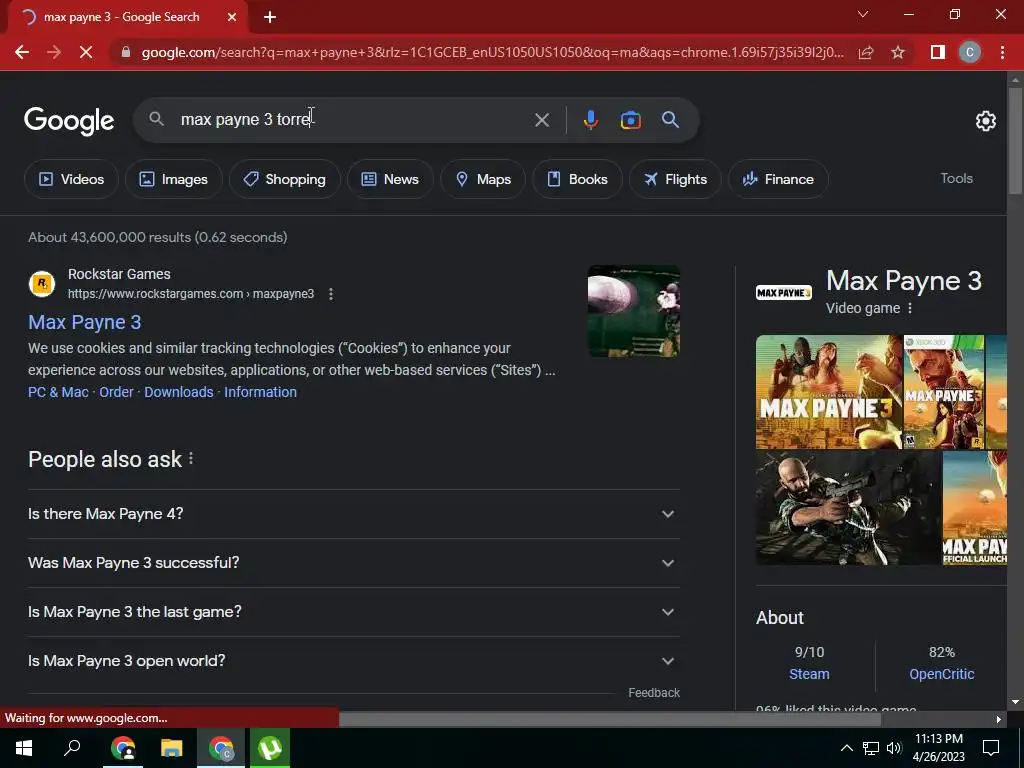
Task: Switch to the Shopping filter
Action: (285, 179)
